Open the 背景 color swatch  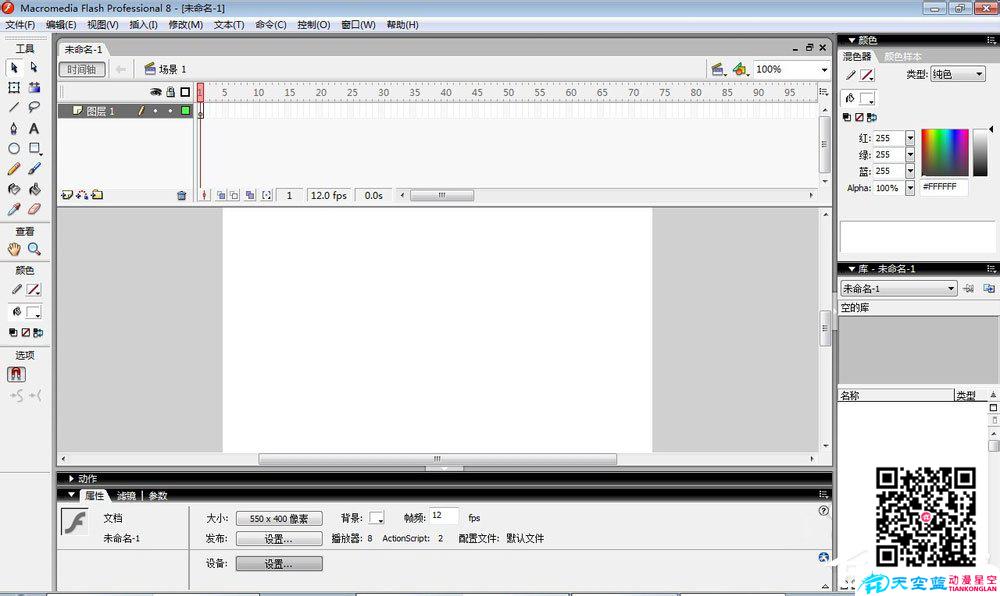[x=376, y=518]
